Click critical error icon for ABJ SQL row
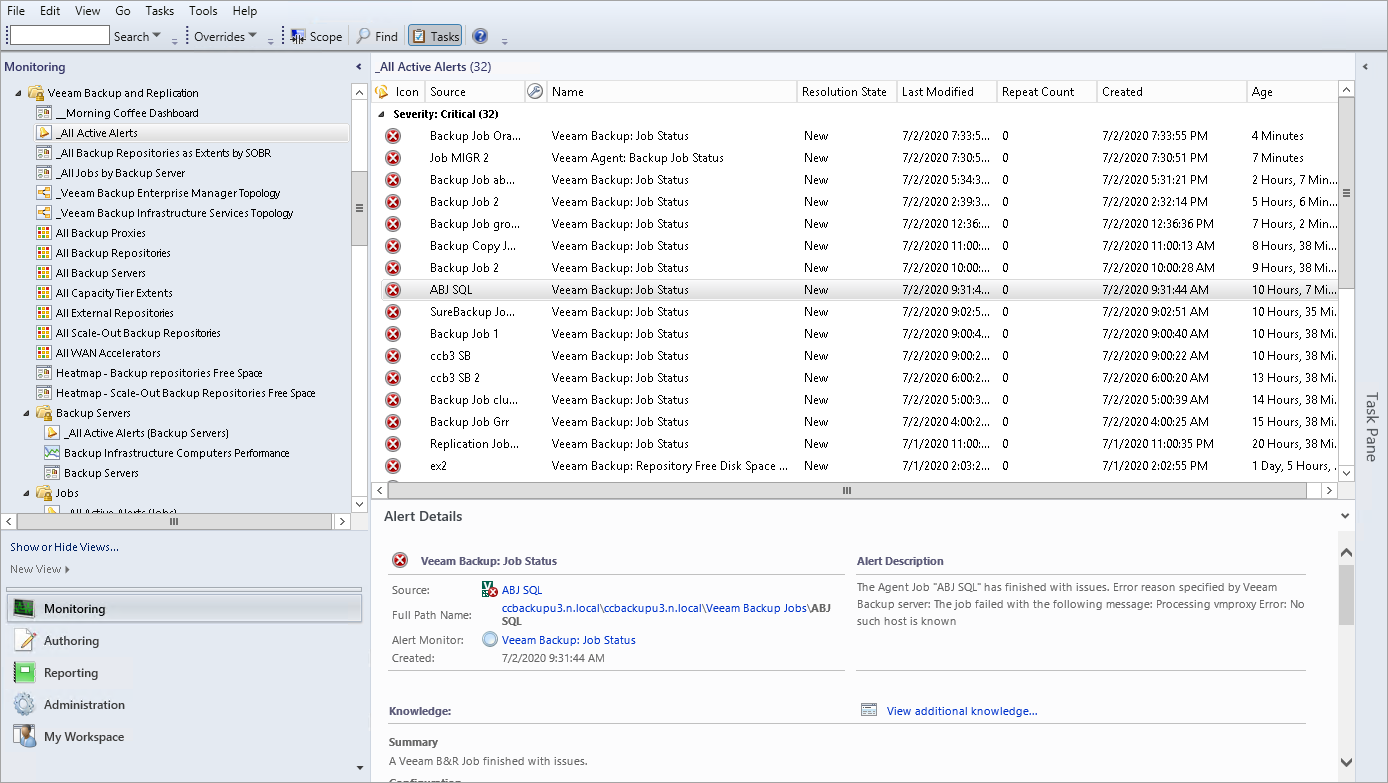The width and height of the screenshot is (1388, 783). click(393, 290)
